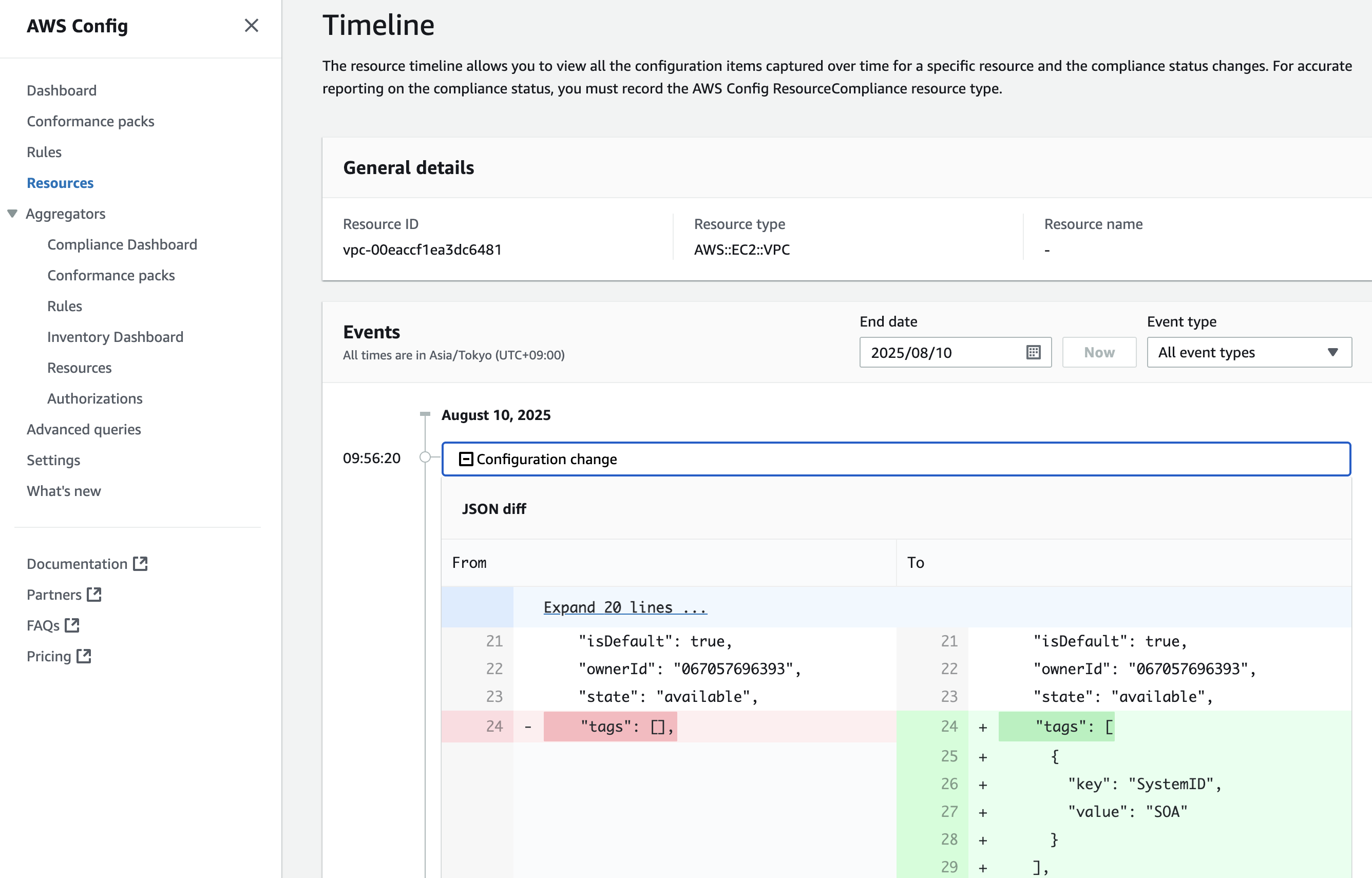Open Authorizations under Aggregators
Image resolution: width=1372 pixels, height=878 pixels.
click(x=94, y=398)
